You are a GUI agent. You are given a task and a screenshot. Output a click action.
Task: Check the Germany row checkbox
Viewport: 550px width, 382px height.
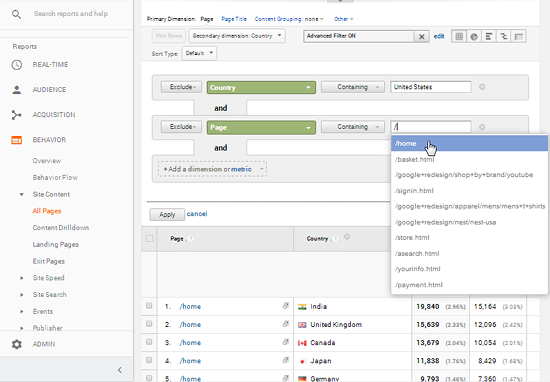pos(149,378)
